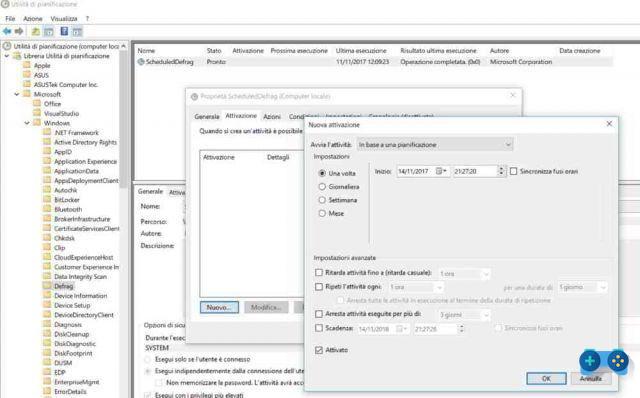Viewport: 640px width, 398px height.
Task: Click the Autochk folder icon
Action: pyautogui.click(x=47, y=190)
